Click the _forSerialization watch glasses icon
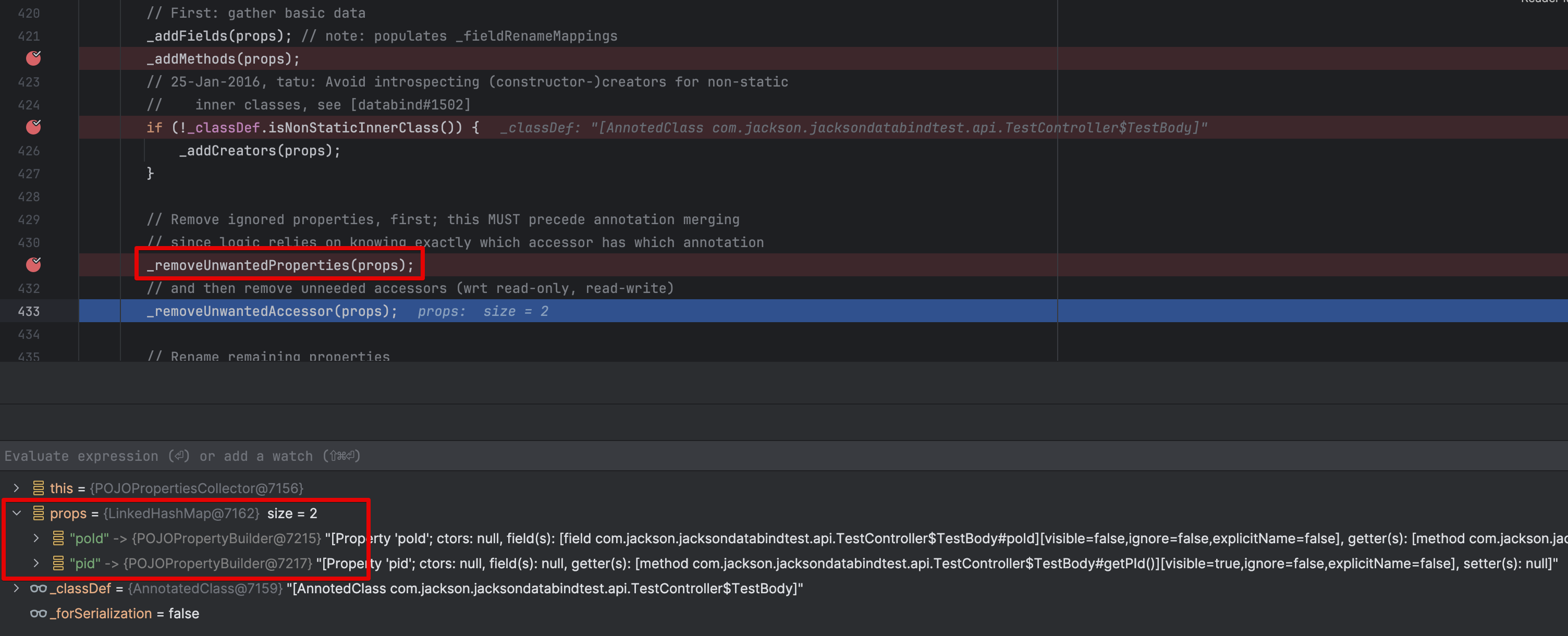The width and height of the screenshot is (1568, 636). pyautogui.click(x=39, y=613)
